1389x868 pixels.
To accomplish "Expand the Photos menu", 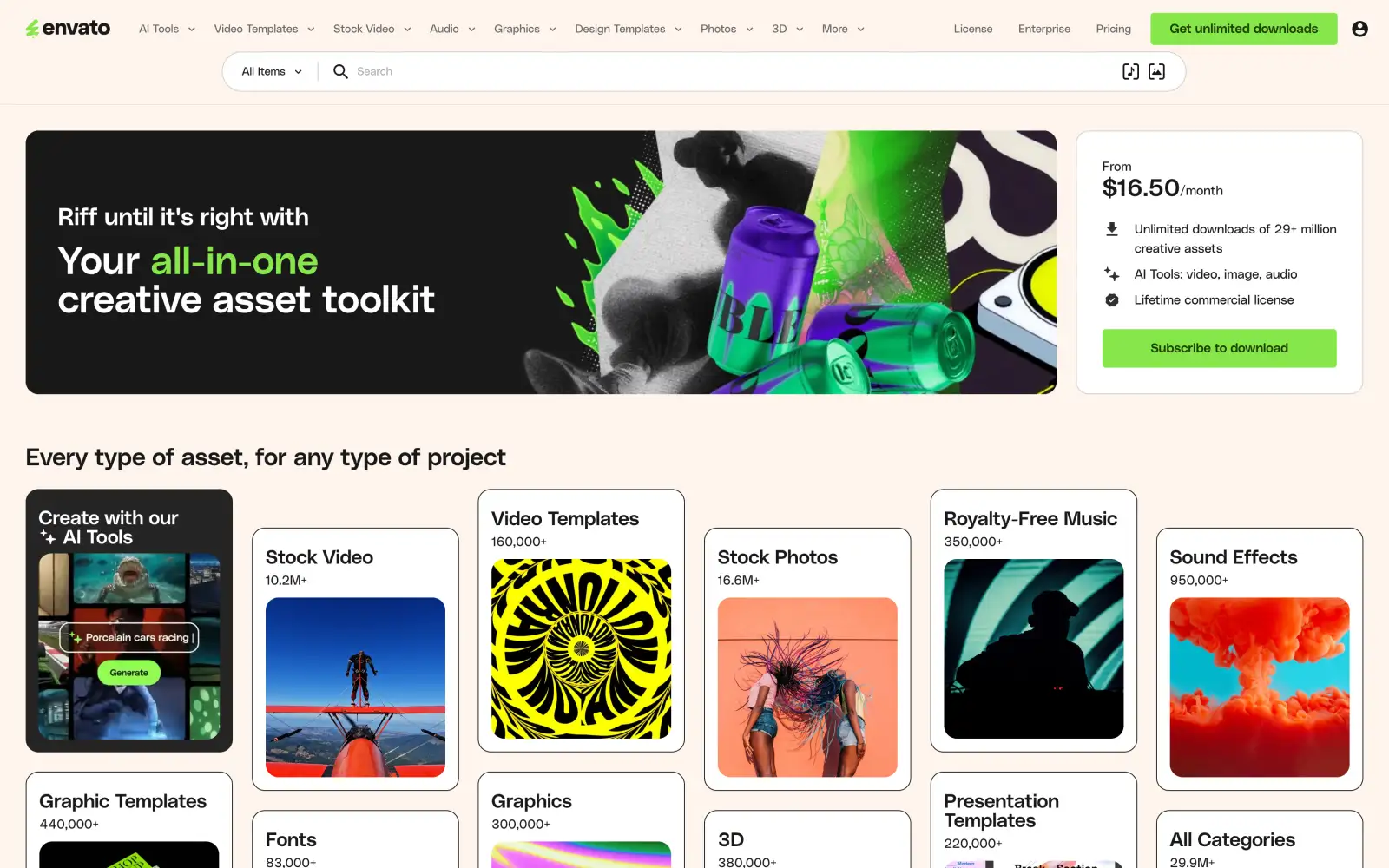I will coord(727,29).
